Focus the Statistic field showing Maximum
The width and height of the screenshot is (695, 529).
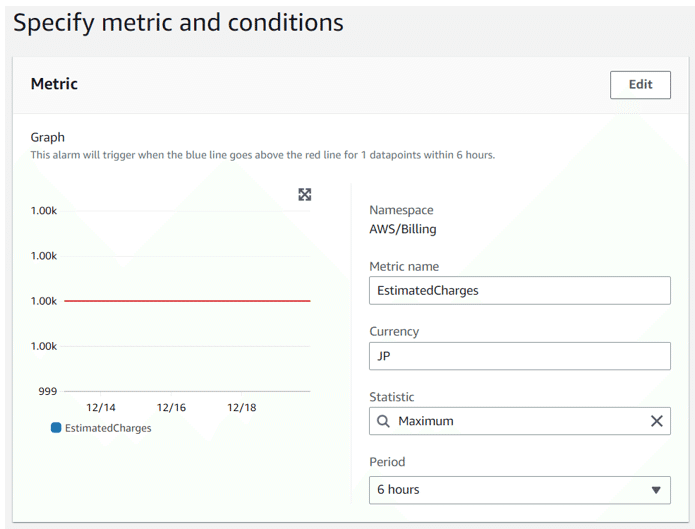[519, 421]
